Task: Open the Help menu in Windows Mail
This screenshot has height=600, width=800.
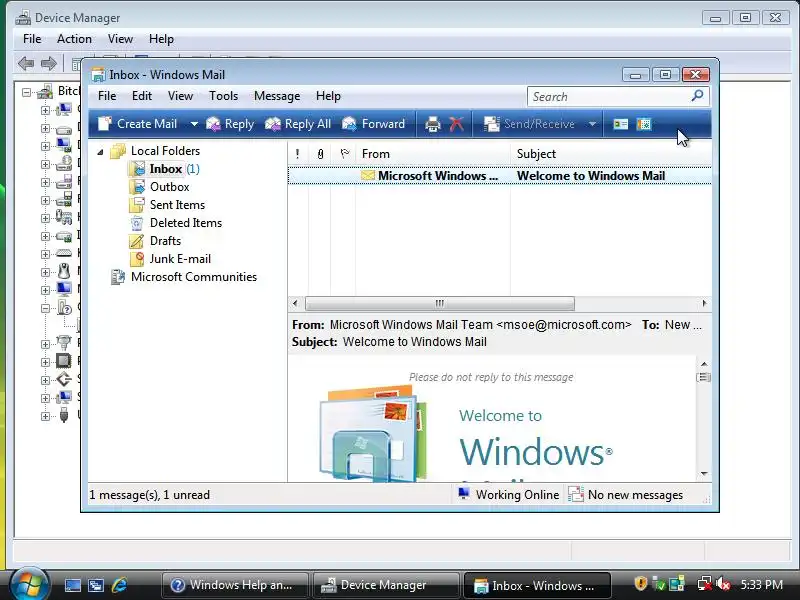Action: (328, 96)
